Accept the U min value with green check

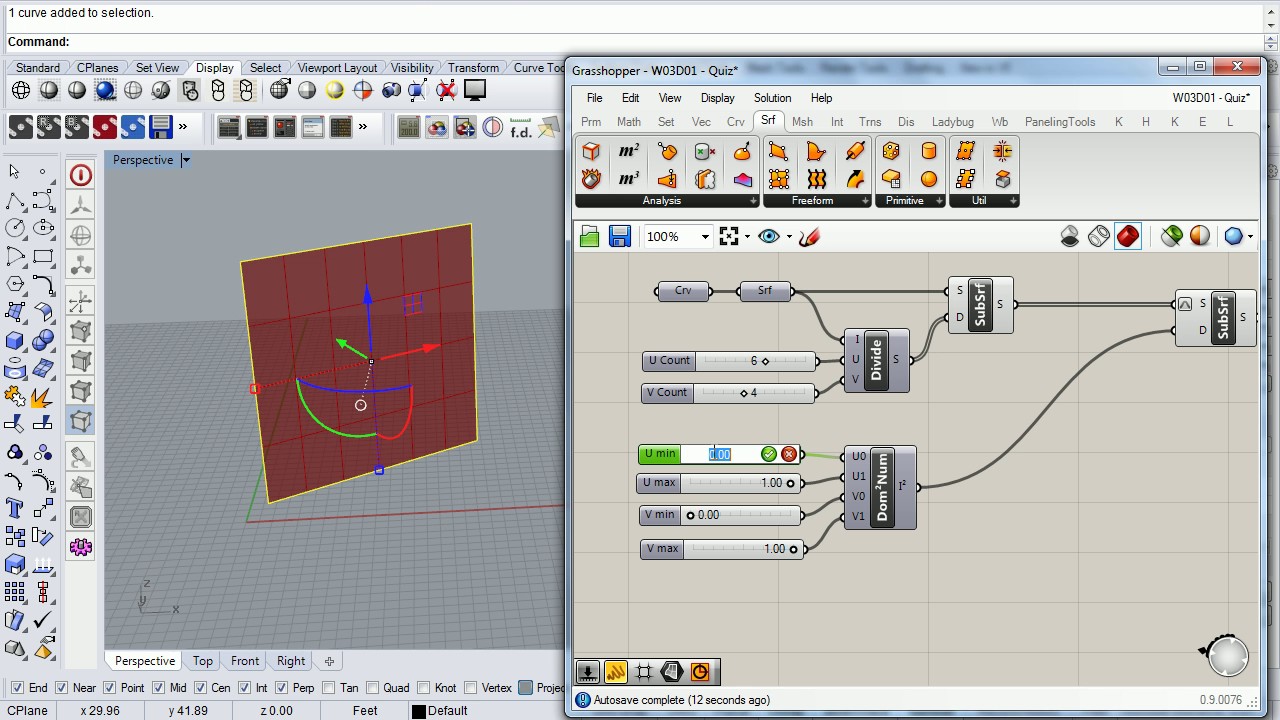pos(769,454)
